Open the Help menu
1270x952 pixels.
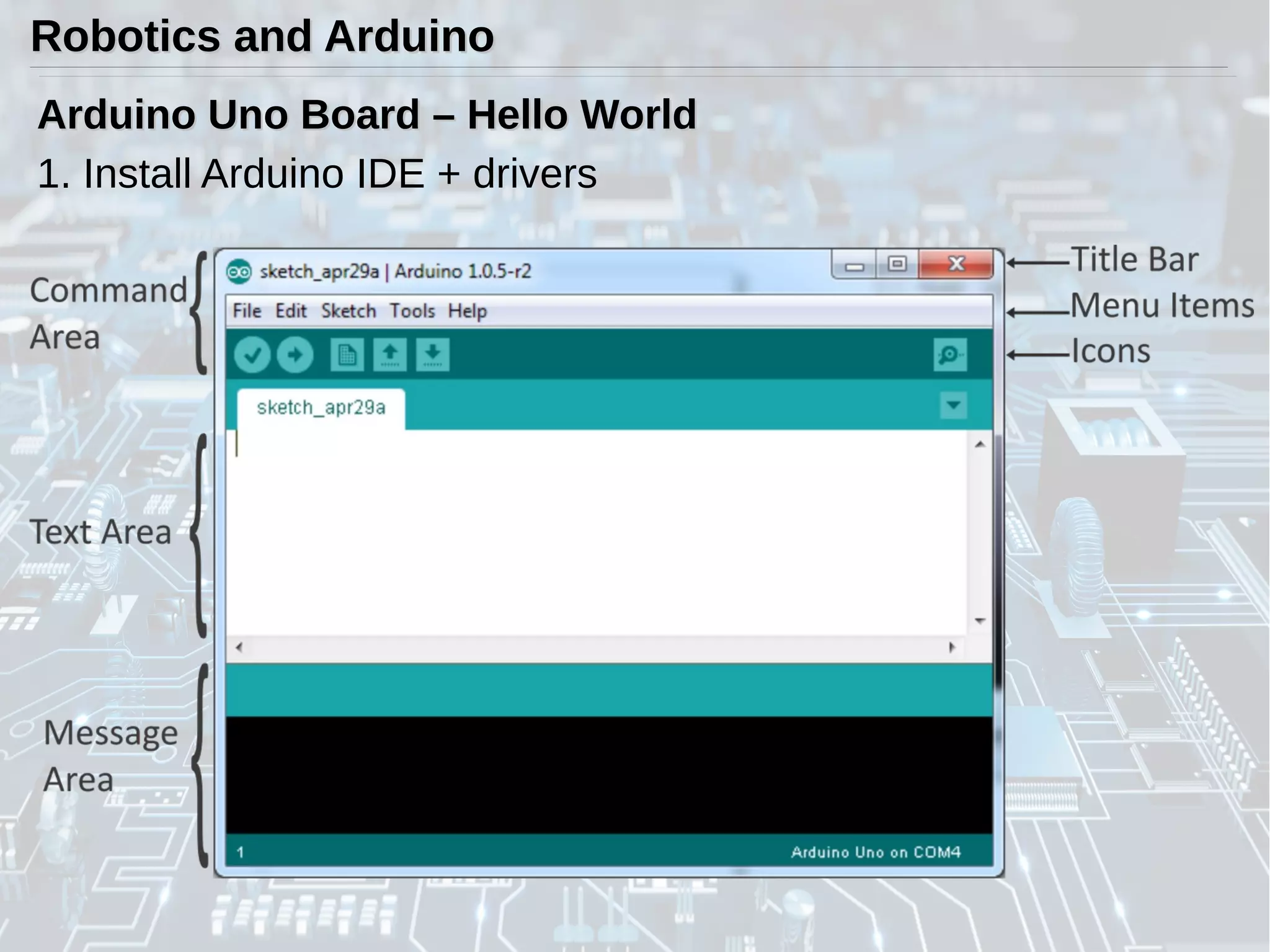(468, 311)
